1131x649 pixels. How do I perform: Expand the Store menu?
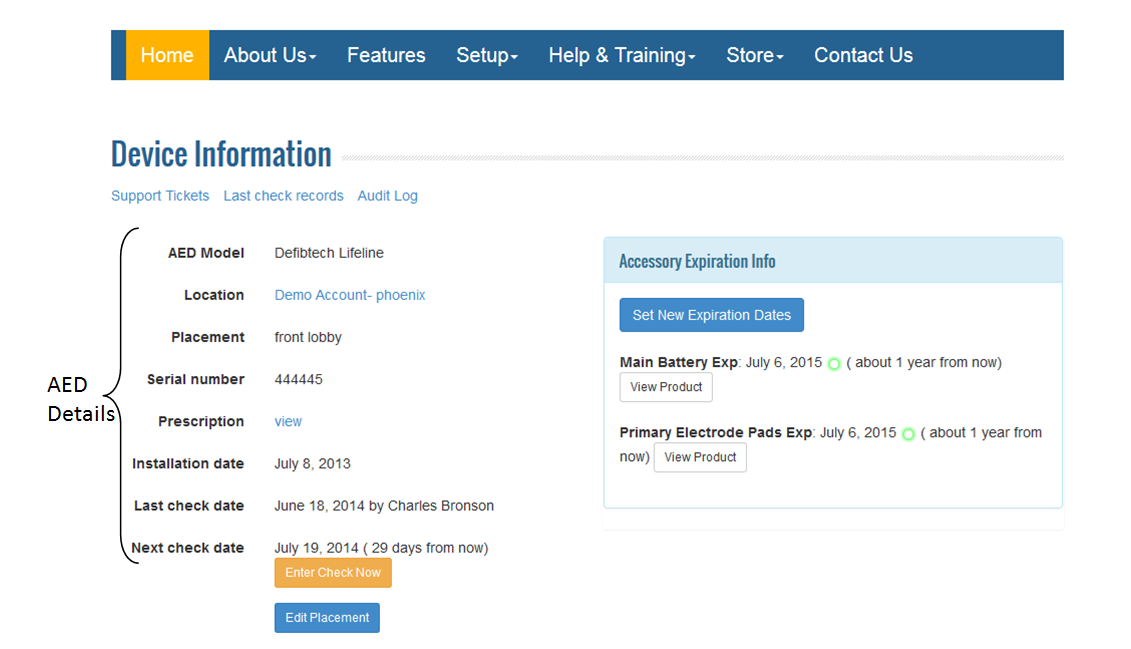point(755,55)
